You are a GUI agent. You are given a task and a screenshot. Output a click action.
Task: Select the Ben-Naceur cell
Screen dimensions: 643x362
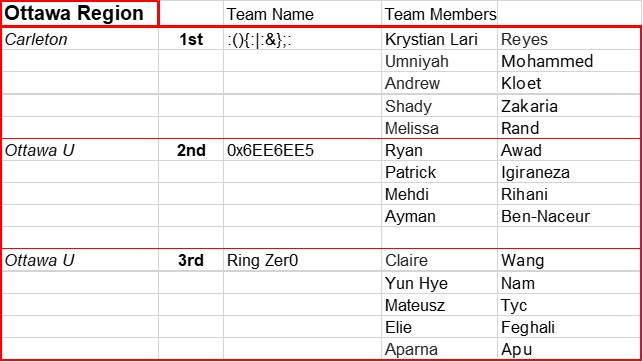pyautogui.click(x=569, y=216)
